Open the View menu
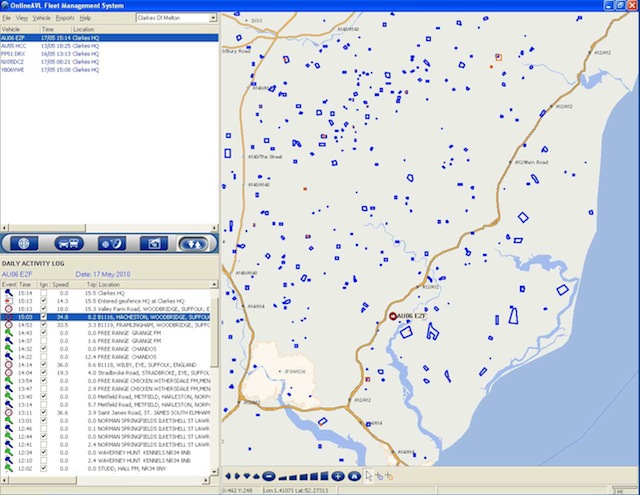The height and width of the screenshot is (495, 640). coord(21,18)
